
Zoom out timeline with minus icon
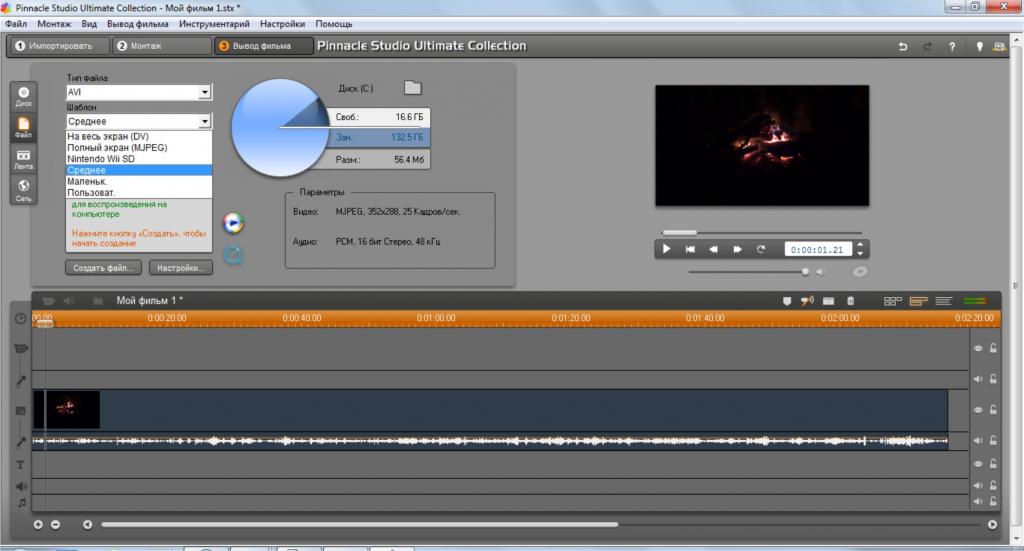56,524
